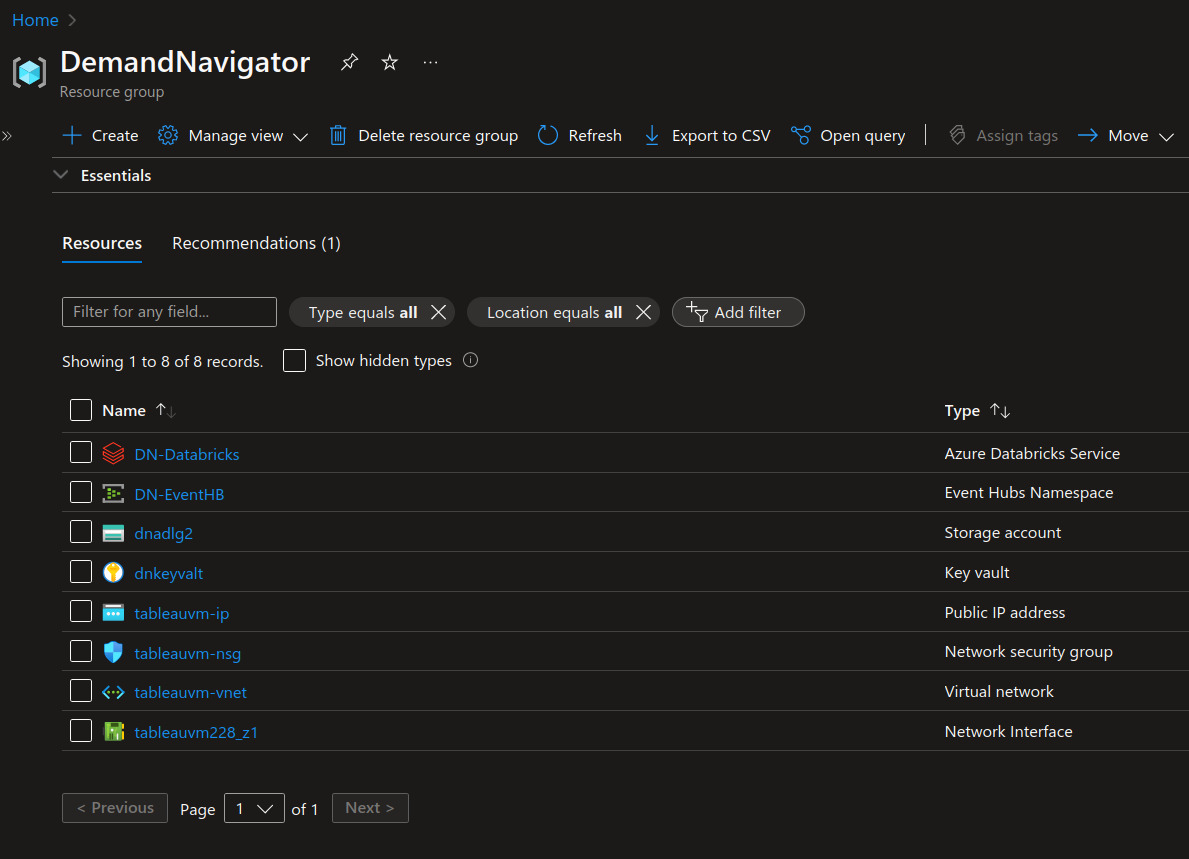1189x859 pixels.
Task: Open the dnadlg2 storage account
Action: tap(163, 534)
